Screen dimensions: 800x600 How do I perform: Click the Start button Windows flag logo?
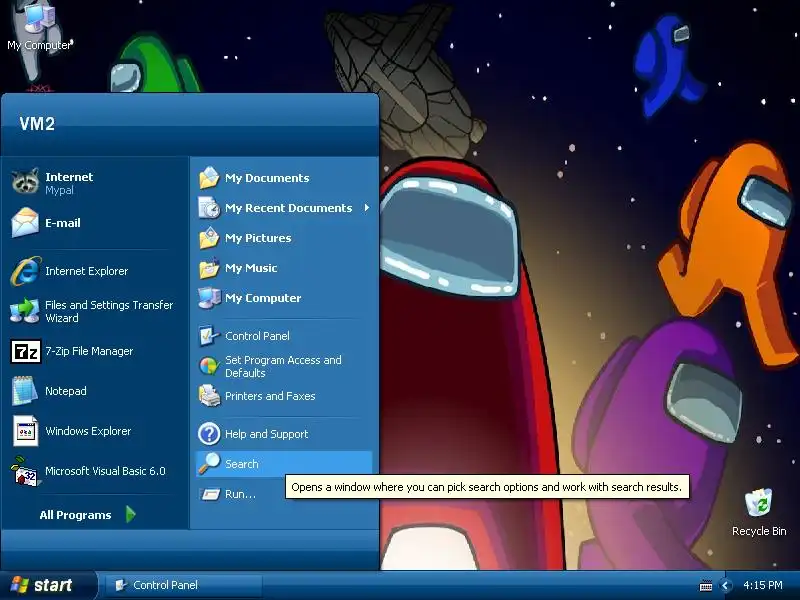(19, 585)
